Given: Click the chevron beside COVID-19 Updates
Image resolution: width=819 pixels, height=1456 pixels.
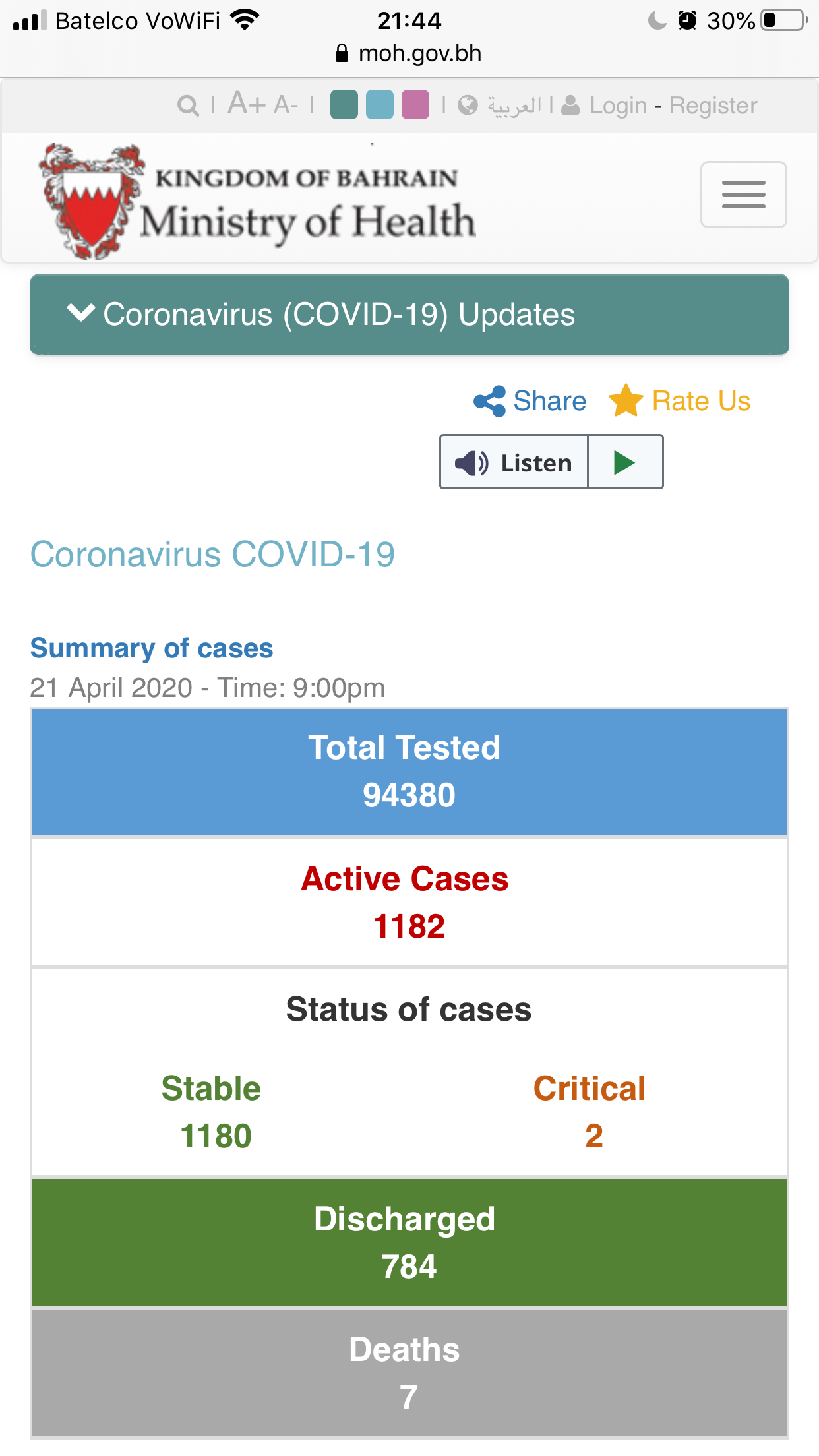Looking at the screenshot, I should [x=81, y=313].
